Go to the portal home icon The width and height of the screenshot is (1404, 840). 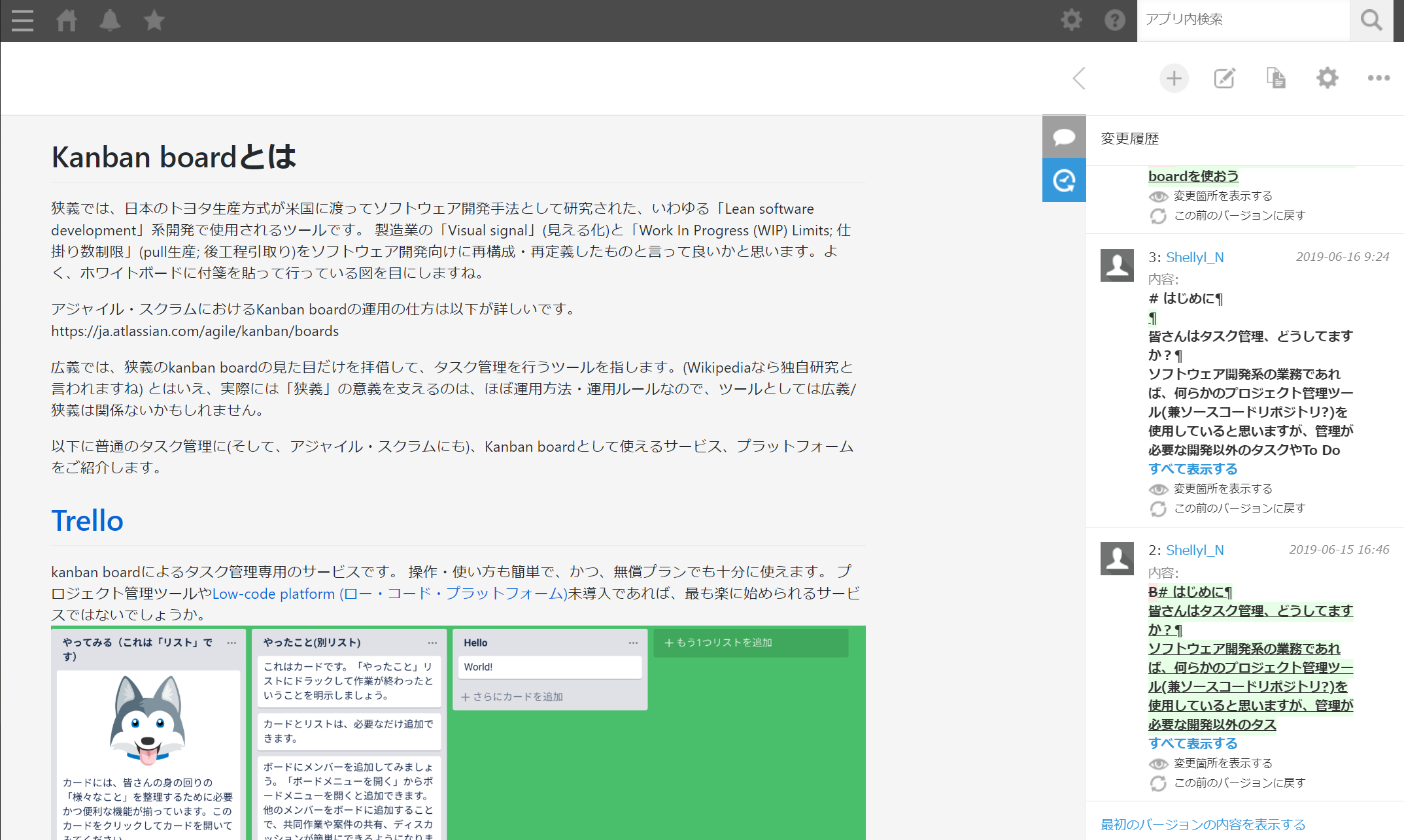point(67,20)
